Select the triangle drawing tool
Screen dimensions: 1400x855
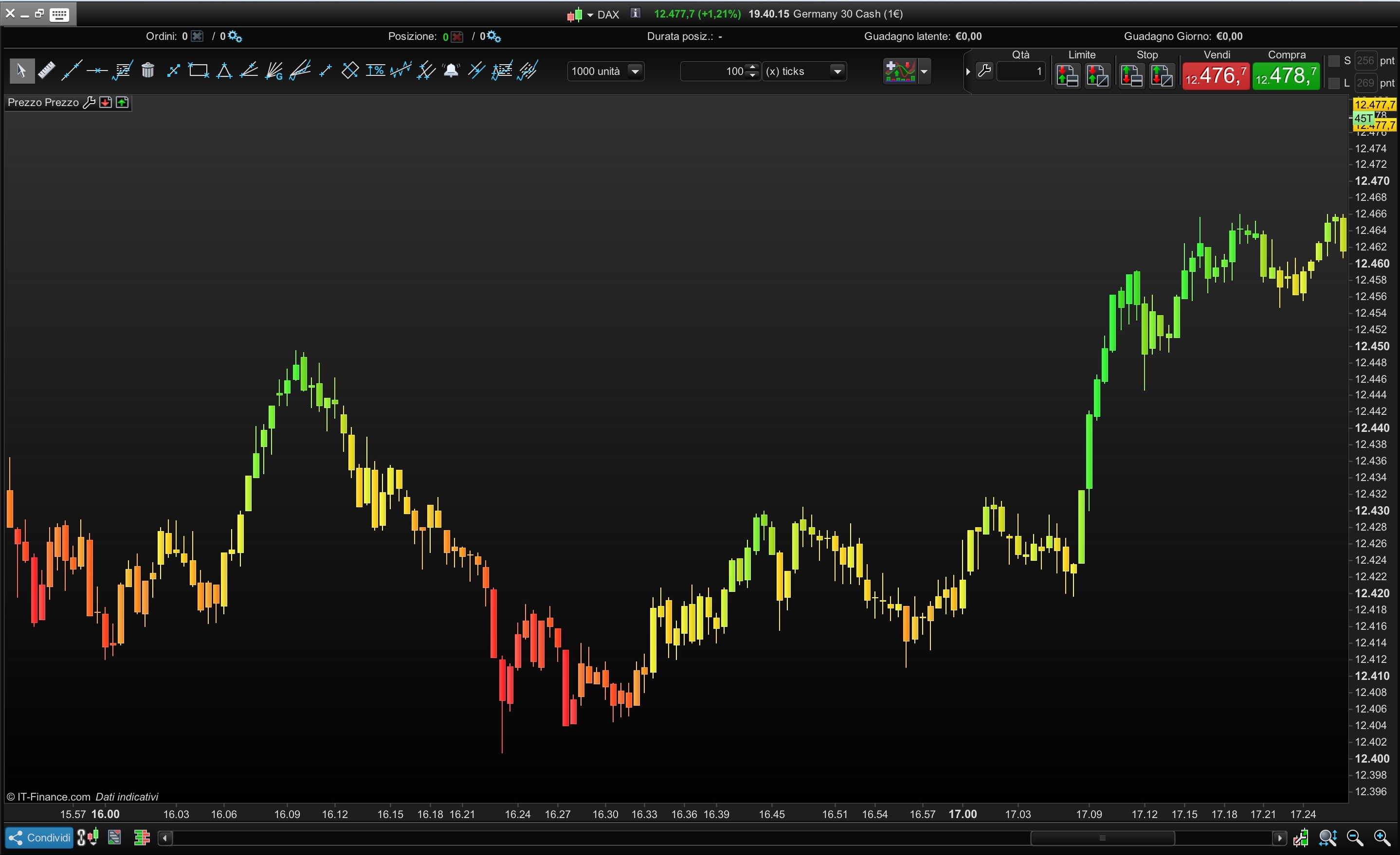click(x=224, y=71)
